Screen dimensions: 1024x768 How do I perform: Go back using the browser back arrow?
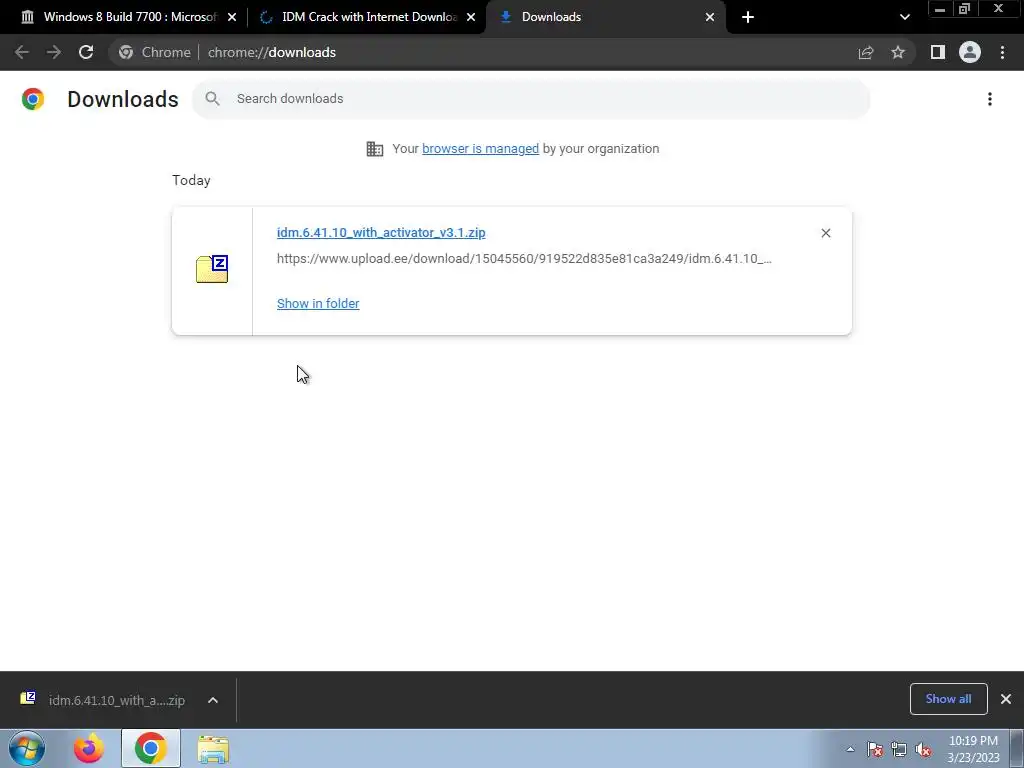(x=22, y=52)
